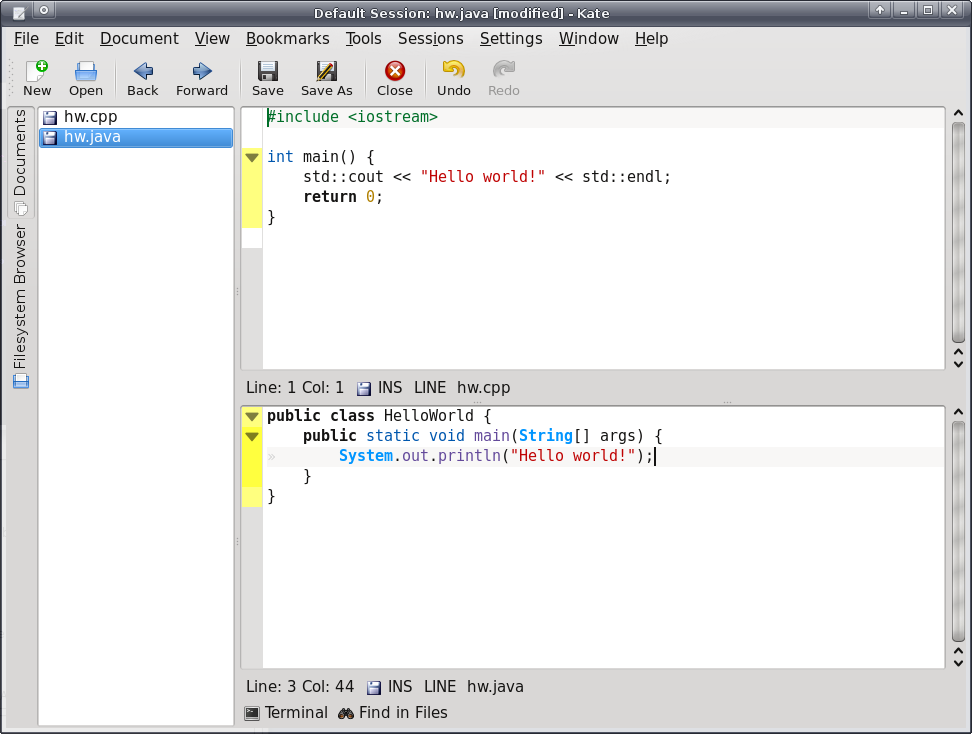Open the Find in Files tool view

tap(393, 713)
